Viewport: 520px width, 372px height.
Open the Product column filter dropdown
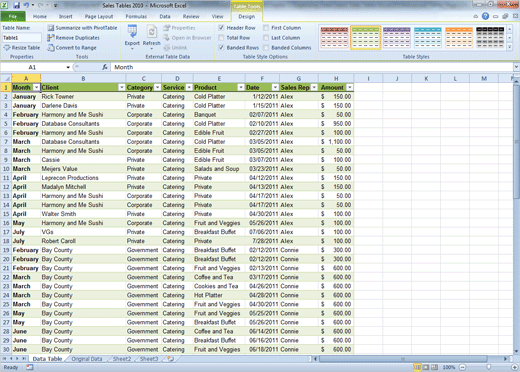(241, 87)
